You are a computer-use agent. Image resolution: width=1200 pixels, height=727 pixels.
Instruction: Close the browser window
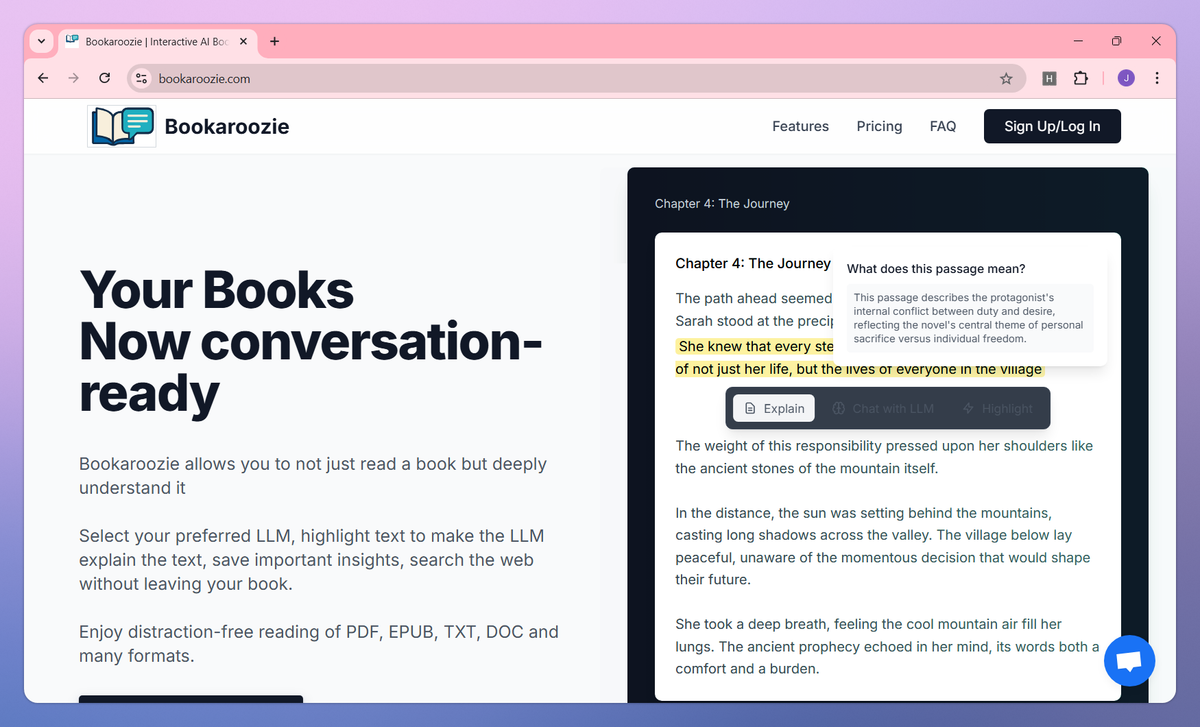[x=1156, y=41]
